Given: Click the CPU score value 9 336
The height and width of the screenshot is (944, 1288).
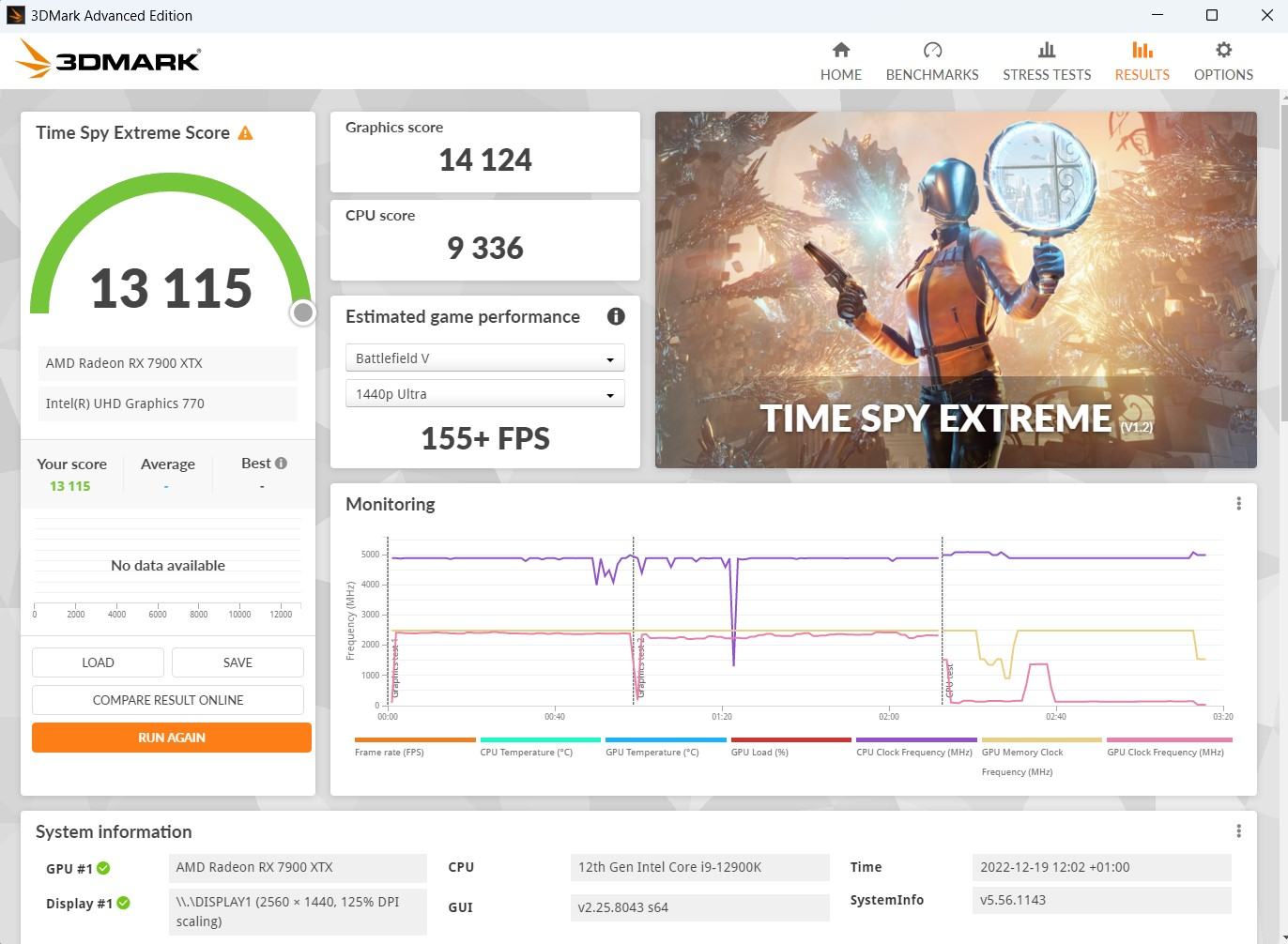Looking at the screenshot, I should [x=485, y=249].
